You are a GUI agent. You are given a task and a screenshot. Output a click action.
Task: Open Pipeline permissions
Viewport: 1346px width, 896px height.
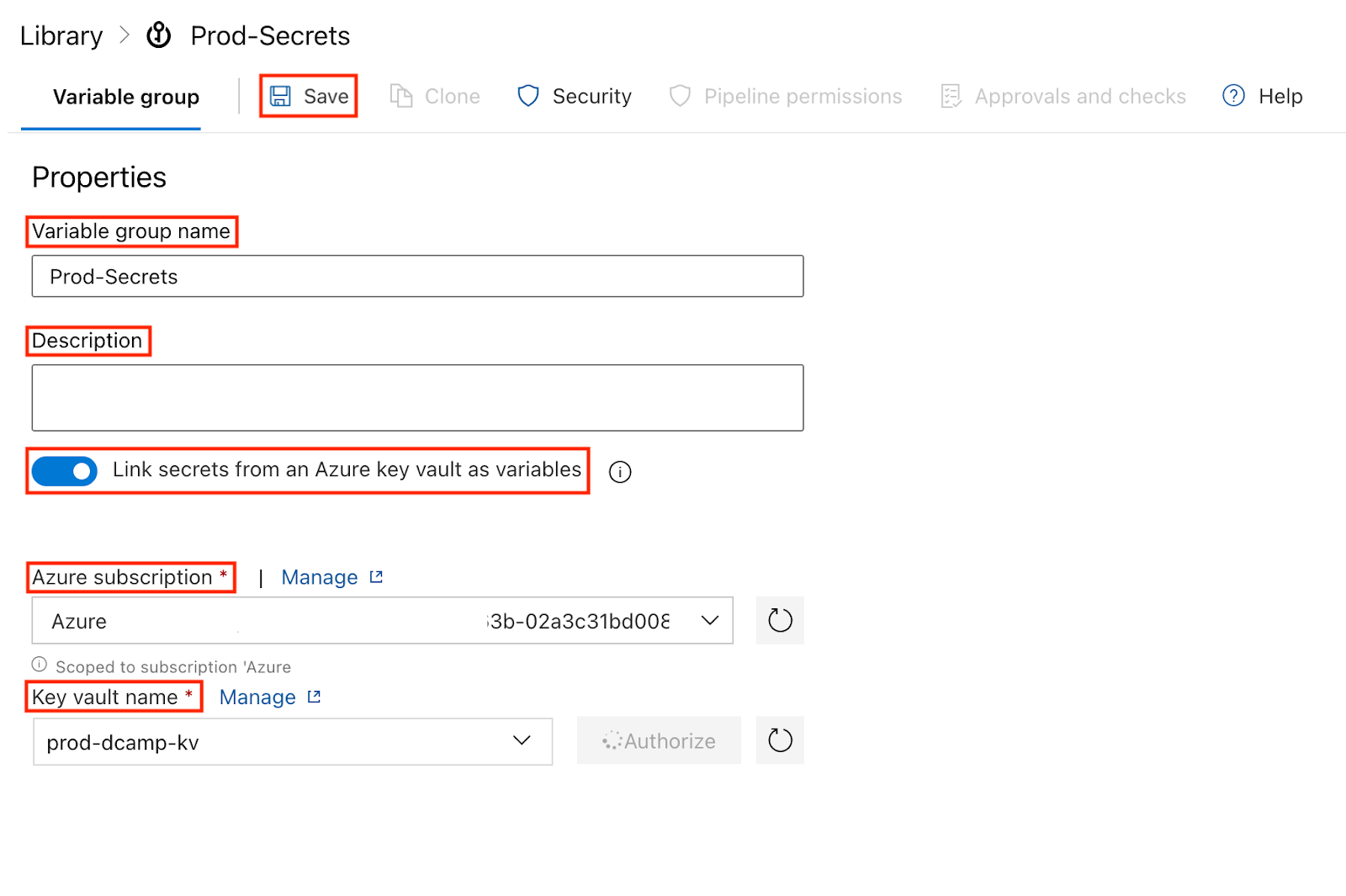785,96
